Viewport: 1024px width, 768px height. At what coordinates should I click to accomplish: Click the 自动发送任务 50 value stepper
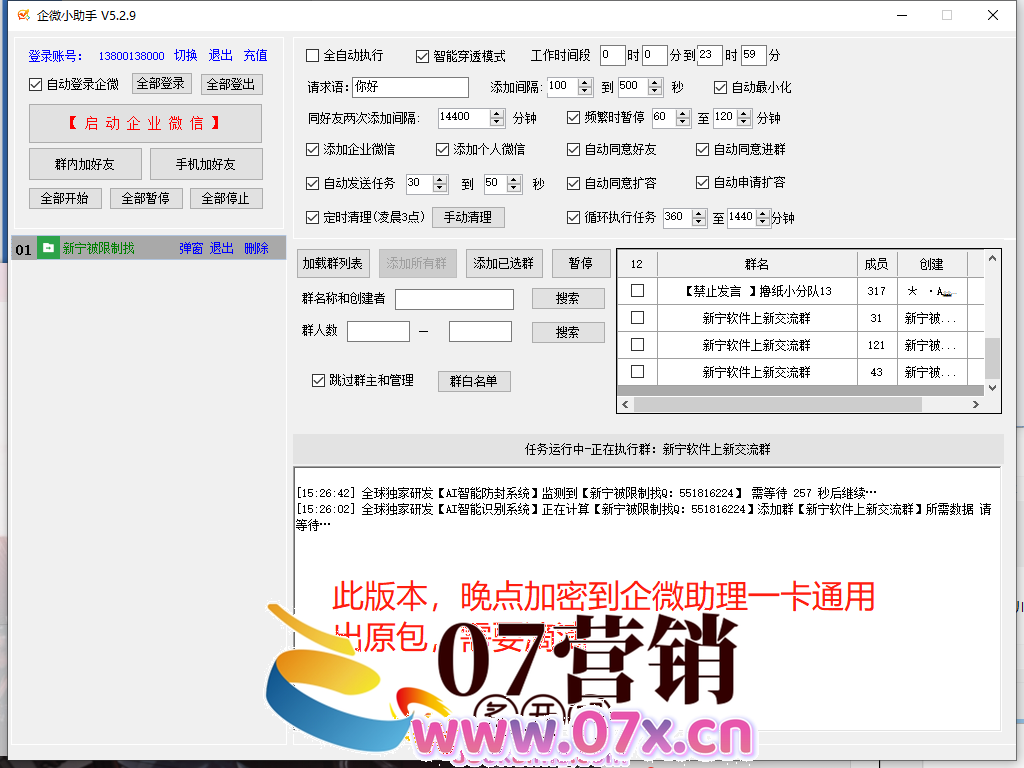(514, 184)
